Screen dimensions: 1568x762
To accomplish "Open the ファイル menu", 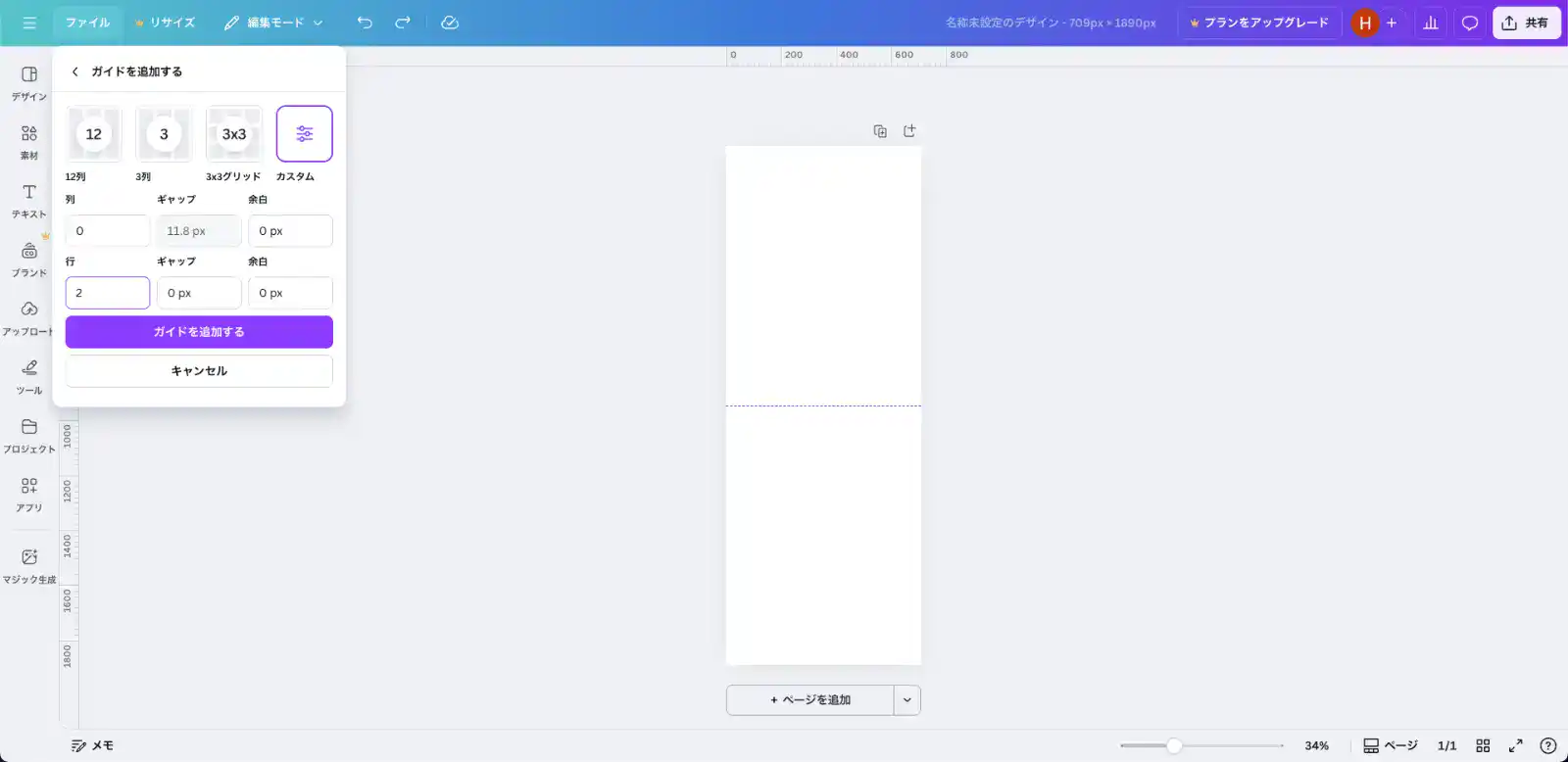I will click(x=87, y=23).
